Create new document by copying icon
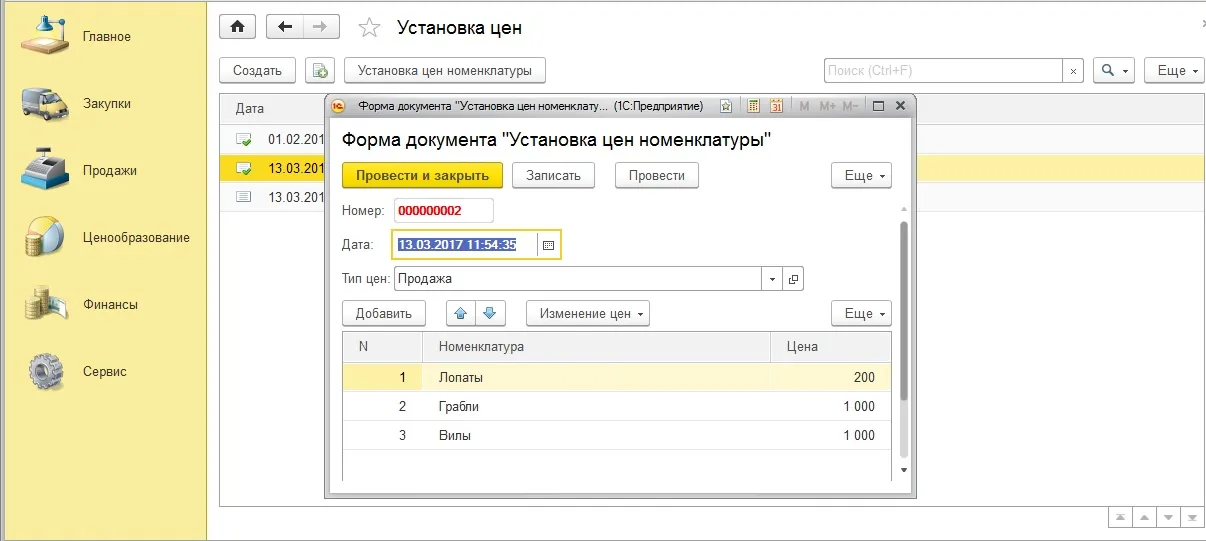1206x541 pixels. point(320,71)
